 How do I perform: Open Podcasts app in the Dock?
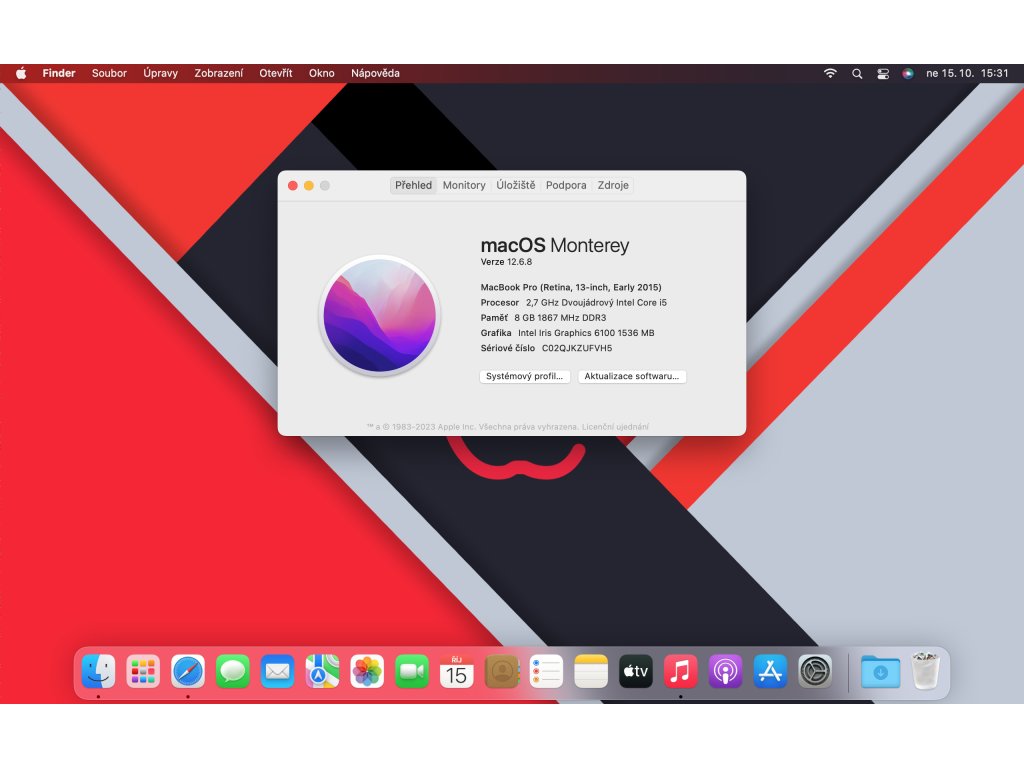pos(726,671)
